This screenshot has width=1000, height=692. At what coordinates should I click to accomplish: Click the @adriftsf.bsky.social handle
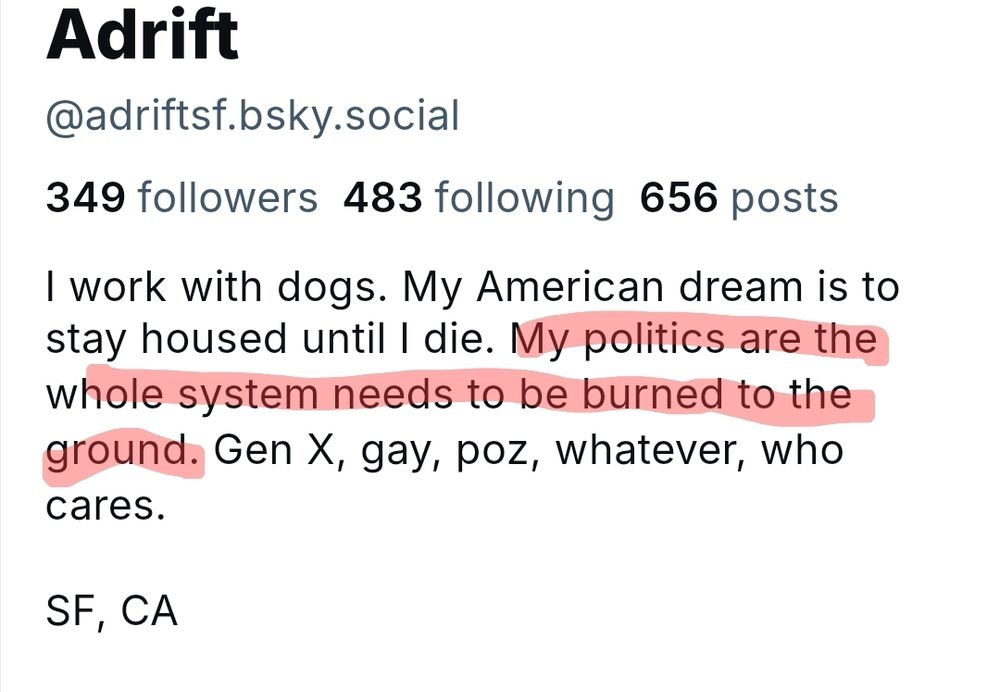pyautogui.click(x=252, y=117)
